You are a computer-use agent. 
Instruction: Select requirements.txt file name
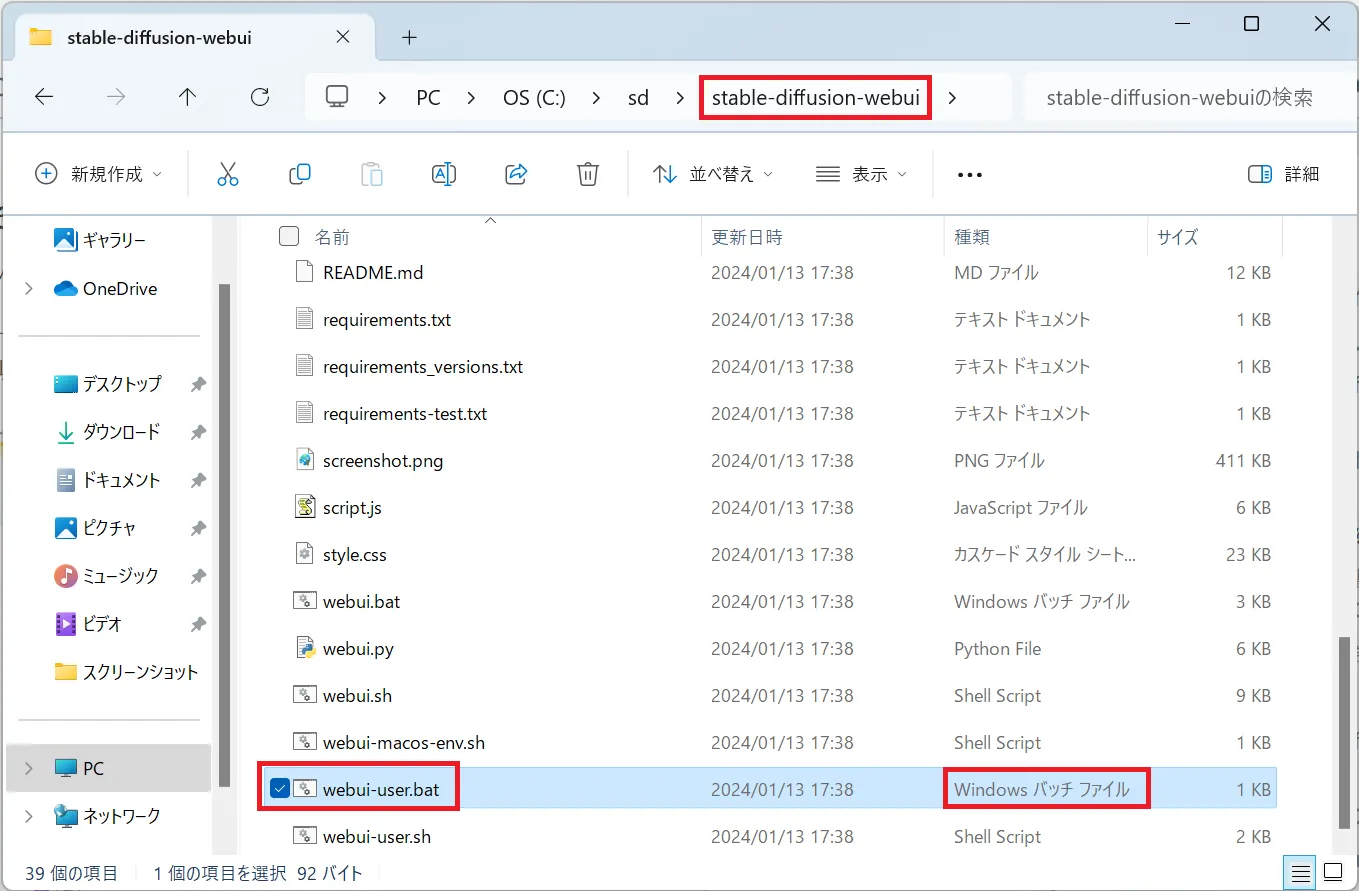387,320
